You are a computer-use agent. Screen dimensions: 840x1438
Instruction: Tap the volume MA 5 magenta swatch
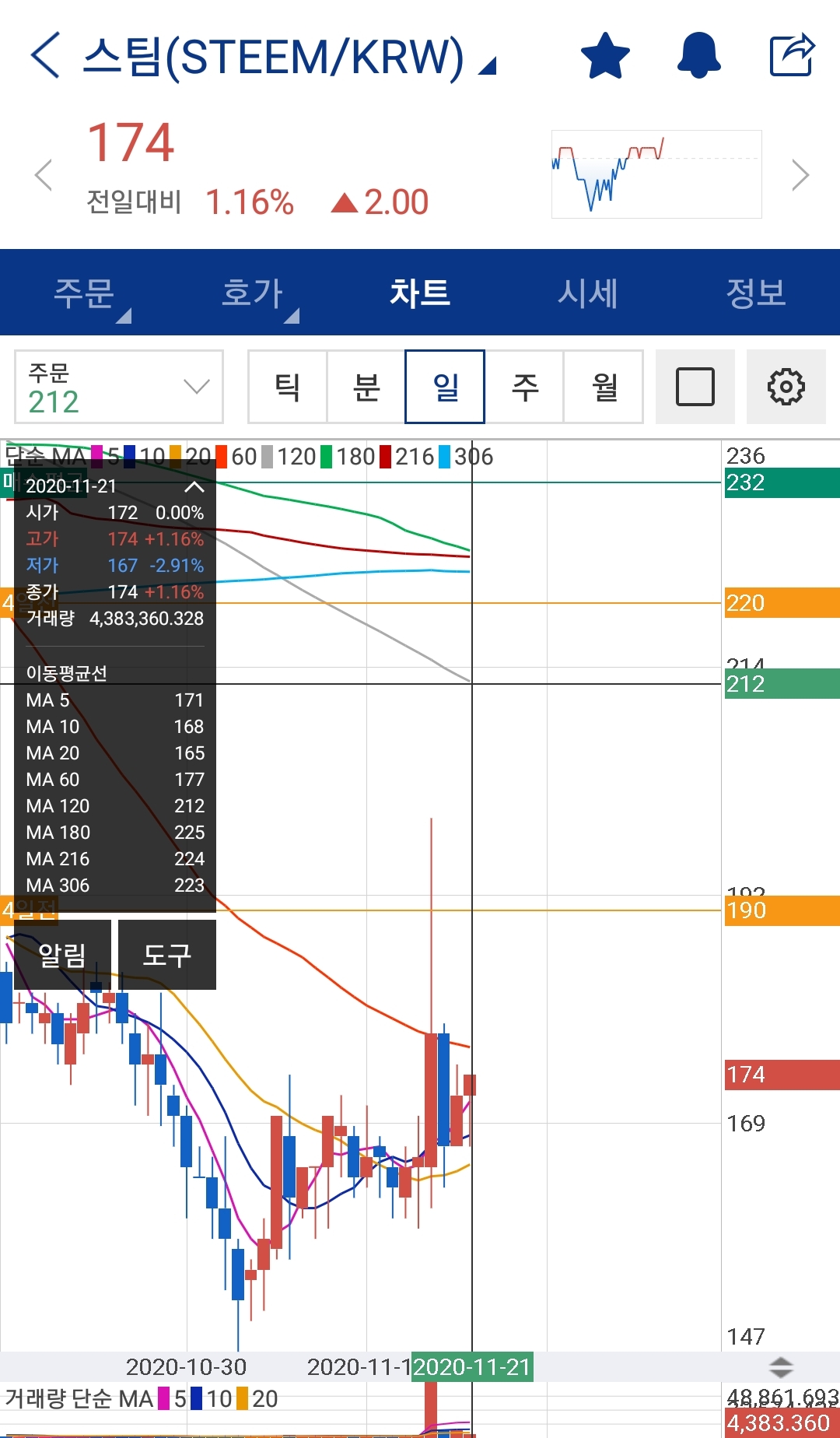click(164, 1398)
